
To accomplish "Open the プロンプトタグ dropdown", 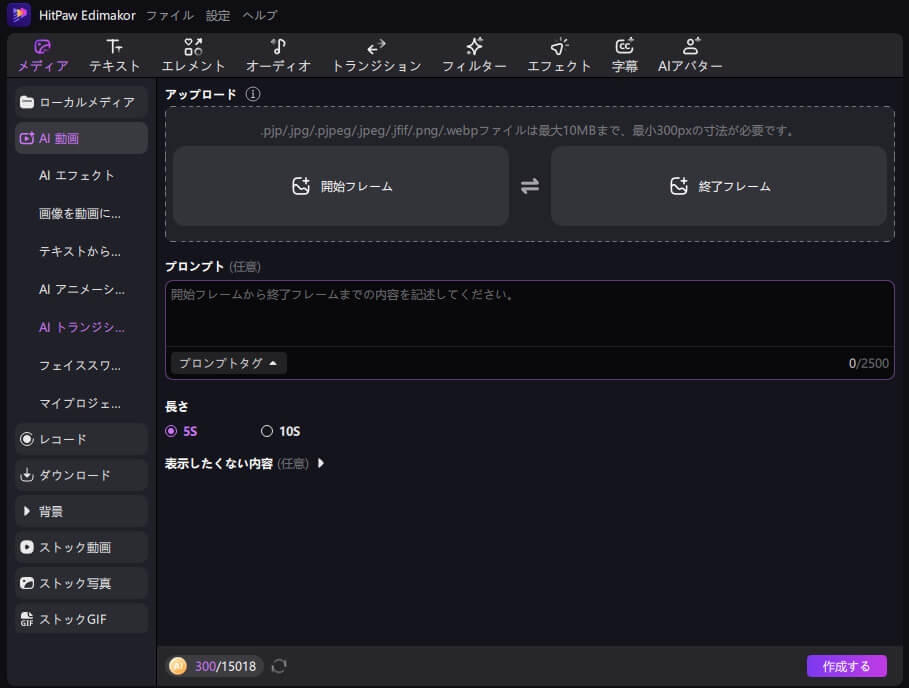I will point(228,363).
